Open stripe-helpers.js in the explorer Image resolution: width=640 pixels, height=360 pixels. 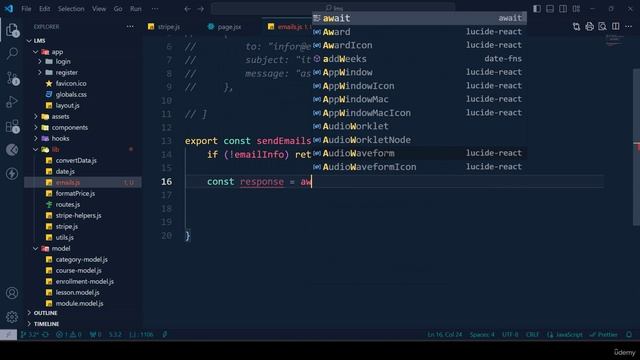(78, 216)
